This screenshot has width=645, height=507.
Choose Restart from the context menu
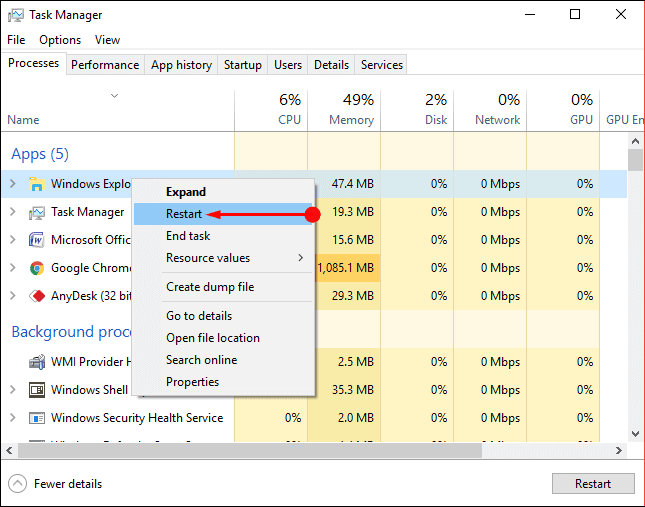tap(184, 214)
